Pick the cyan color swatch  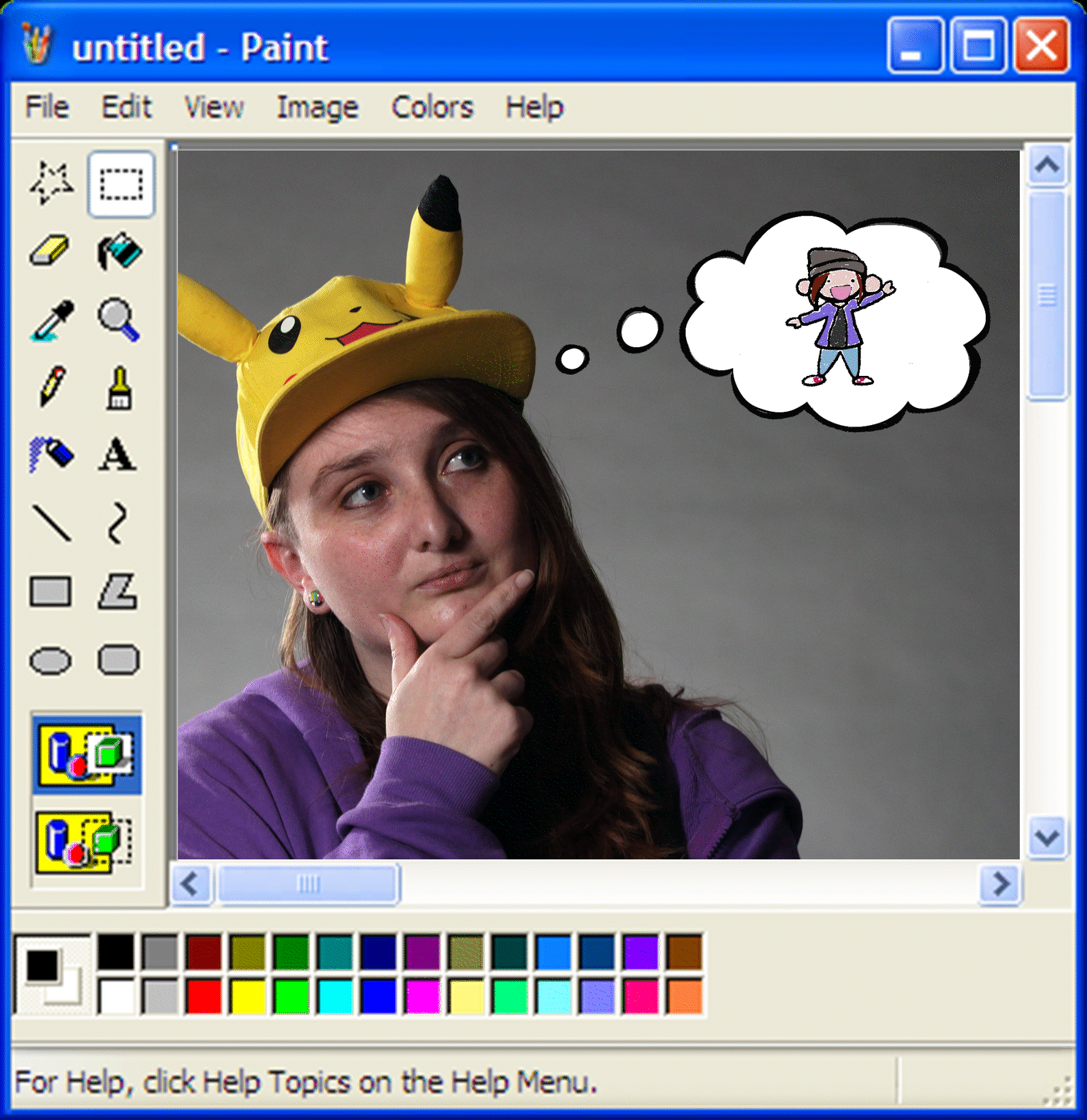point(335,996)
